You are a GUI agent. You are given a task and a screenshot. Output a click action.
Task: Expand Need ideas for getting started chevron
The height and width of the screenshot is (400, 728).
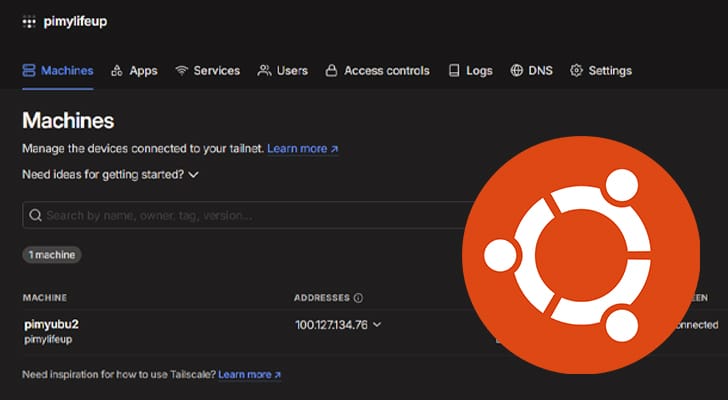(194, 175)
